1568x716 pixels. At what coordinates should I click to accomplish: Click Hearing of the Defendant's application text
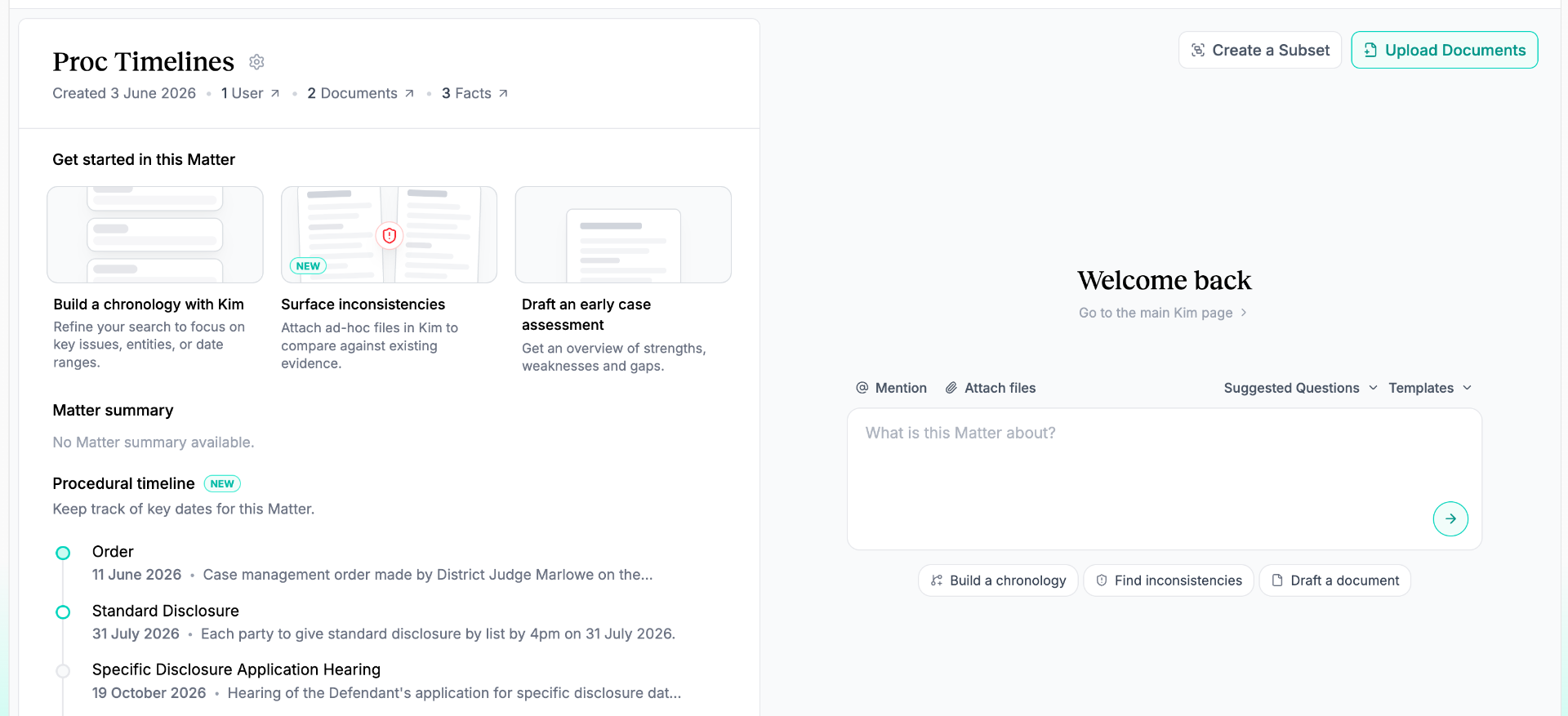[454, 693]
